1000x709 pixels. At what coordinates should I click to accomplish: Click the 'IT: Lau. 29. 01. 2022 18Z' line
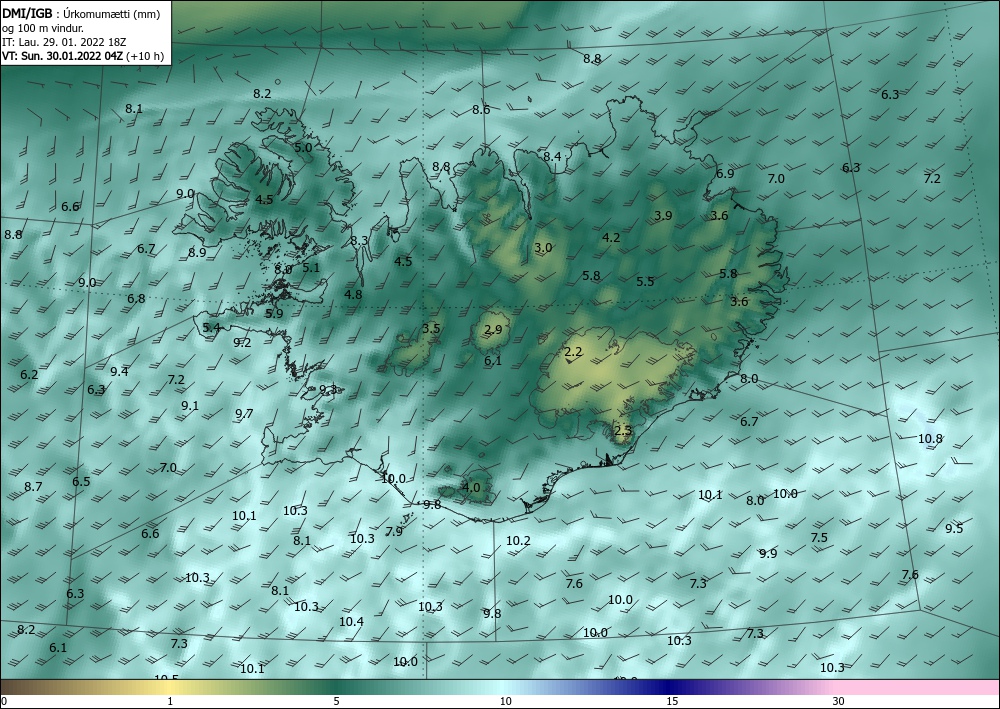coord(64,42)
